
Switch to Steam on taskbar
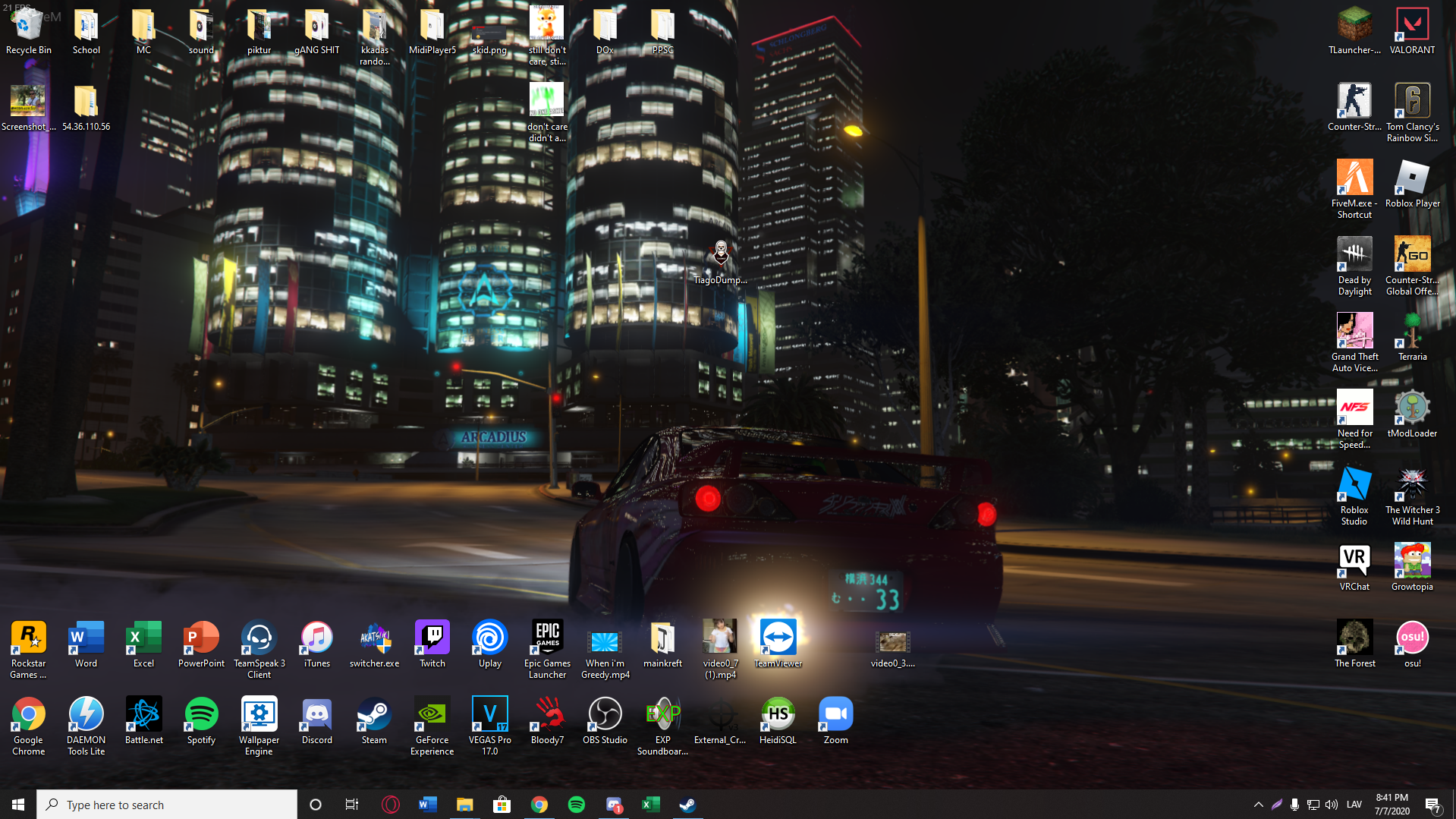687,805
